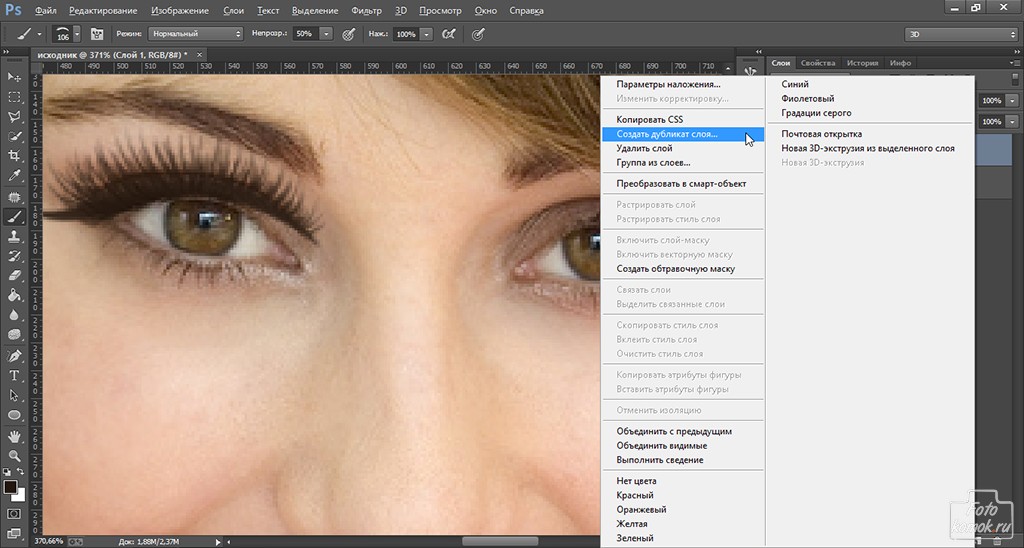Open the 3D workspace dropdown
1024x548 pixels.
pos(961,34)
